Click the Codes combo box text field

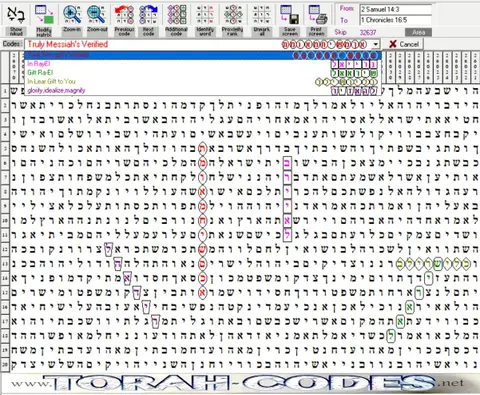(x=198, y=44)
